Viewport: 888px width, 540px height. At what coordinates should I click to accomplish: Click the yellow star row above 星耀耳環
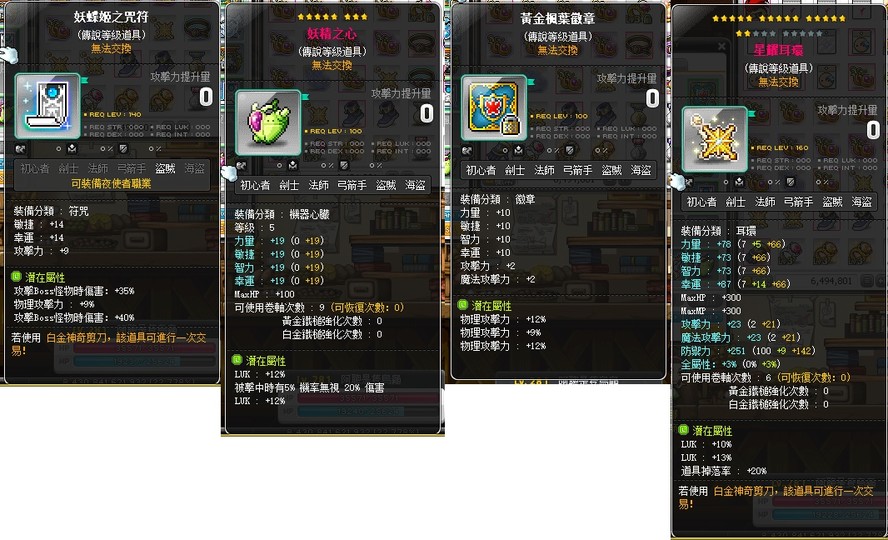pos(779,18)
